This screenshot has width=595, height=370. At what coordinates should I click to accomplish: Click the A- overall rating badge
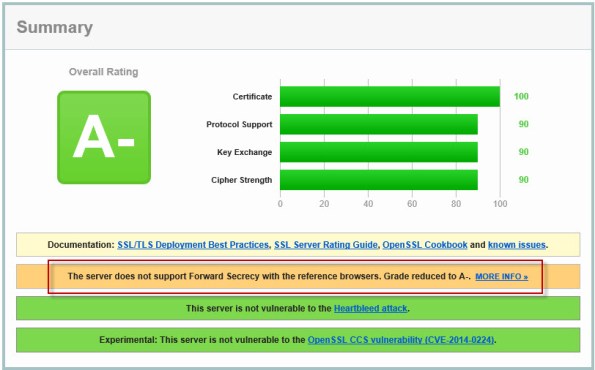104,137
